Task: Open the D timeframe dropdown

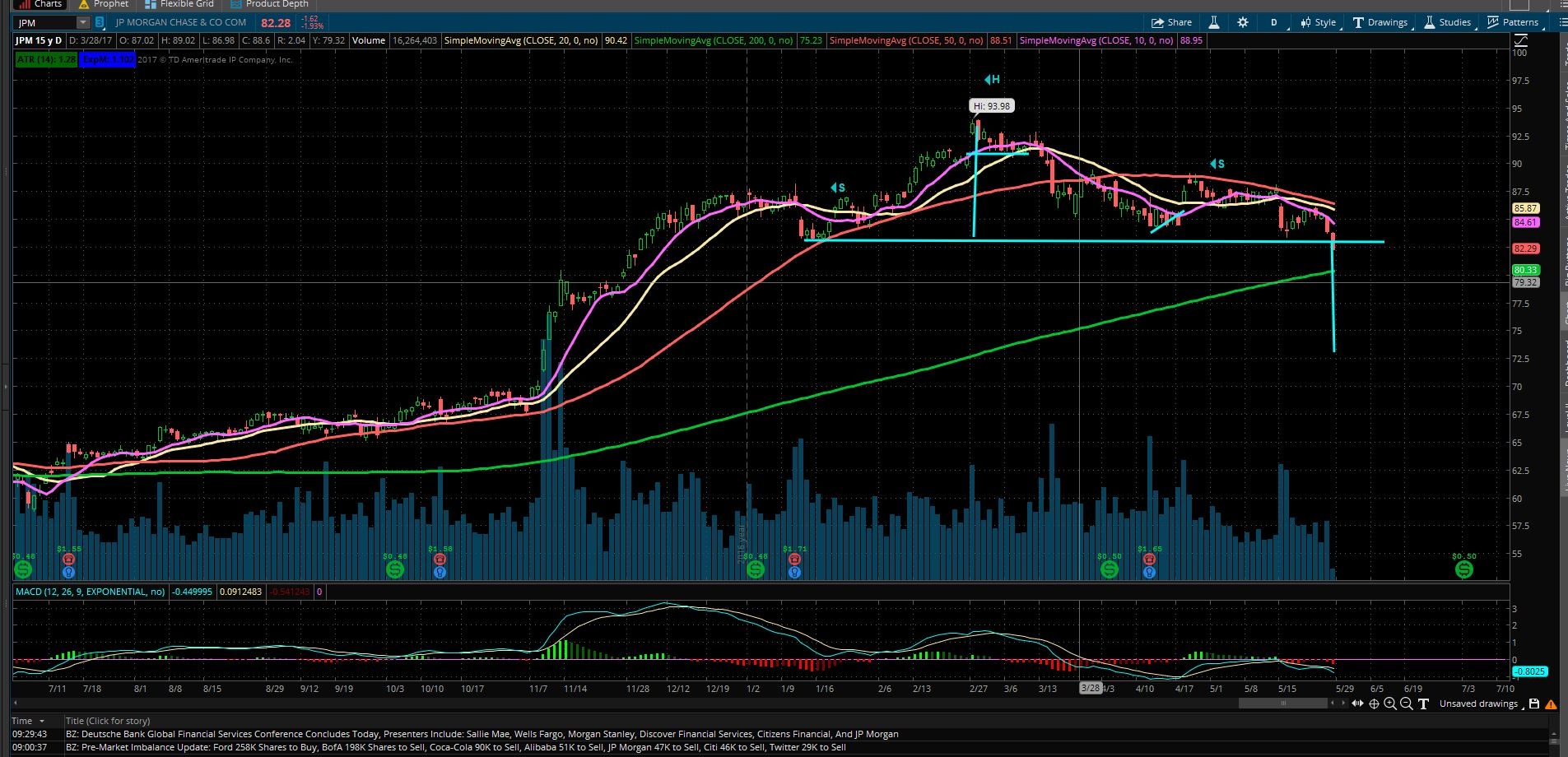Action: click(x=1273, y=22)
